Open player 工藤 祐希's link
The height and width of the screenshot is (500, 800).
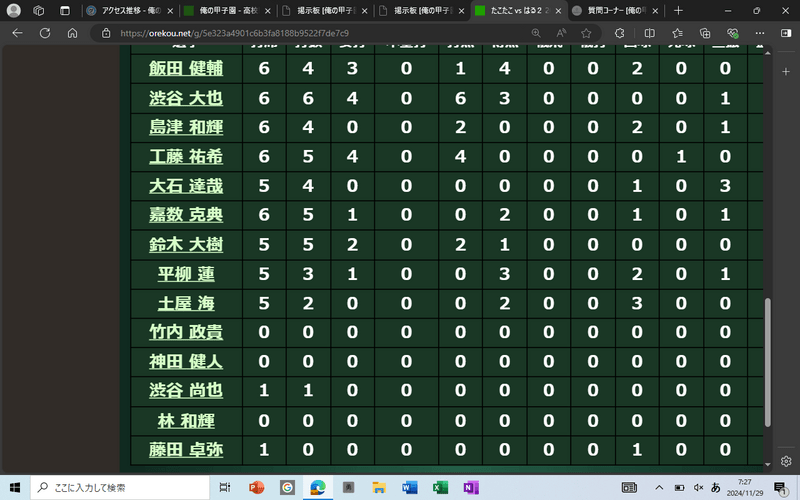[186, 156]
